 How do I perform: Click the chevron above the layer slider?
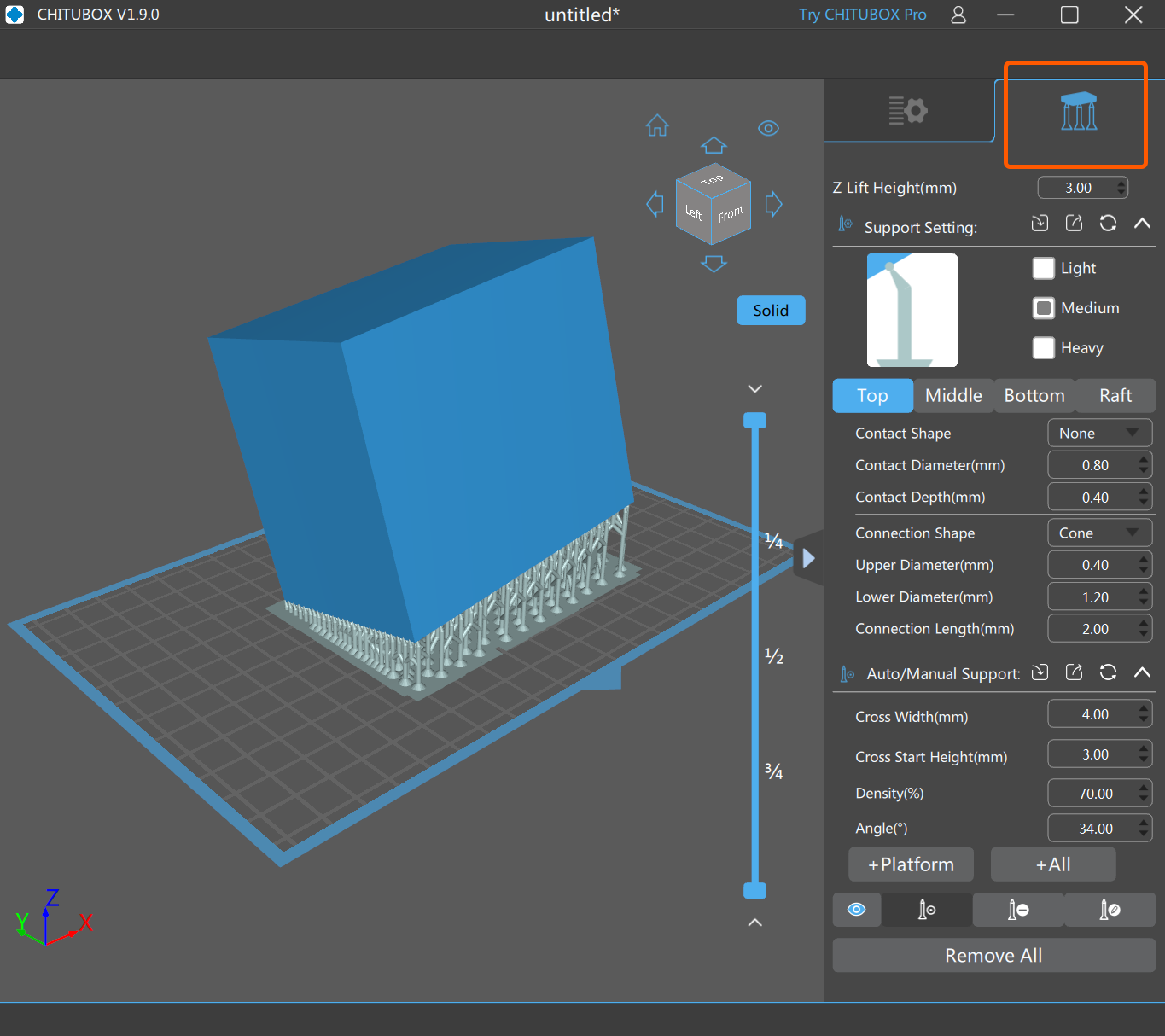click(754, 389)
